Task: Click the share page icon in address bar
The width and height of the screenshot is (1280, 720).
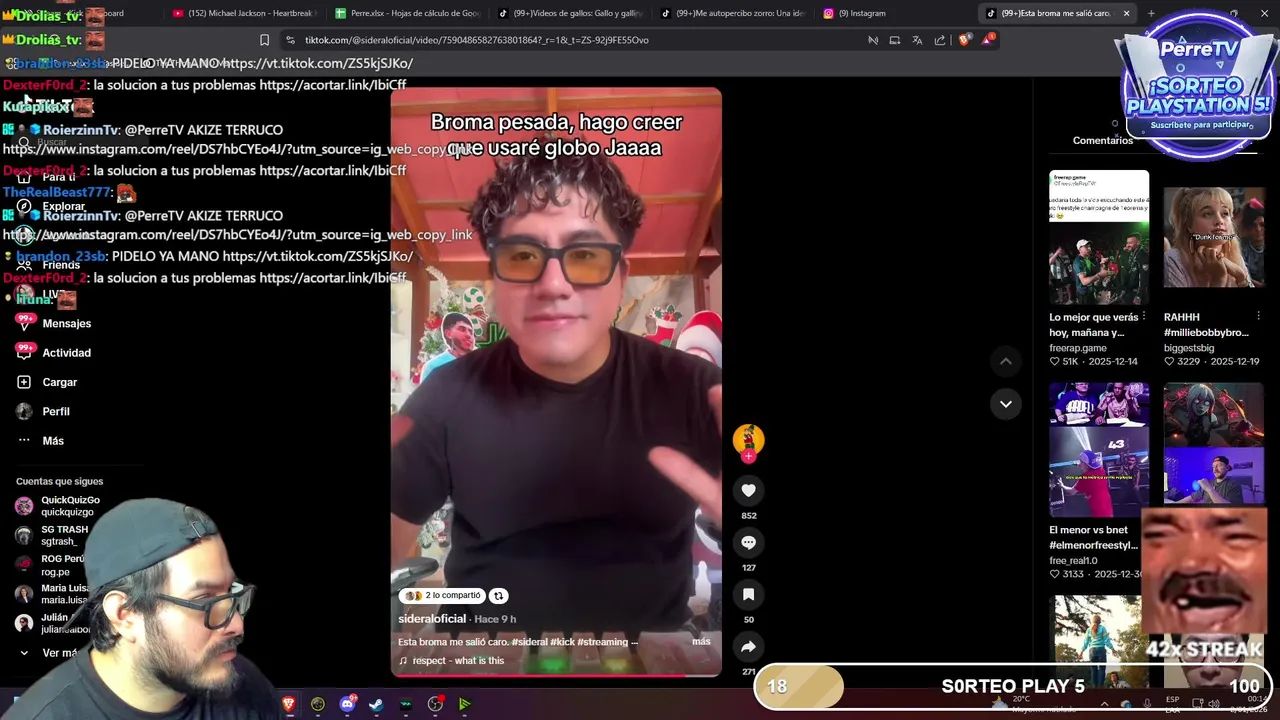Action: 940,40
